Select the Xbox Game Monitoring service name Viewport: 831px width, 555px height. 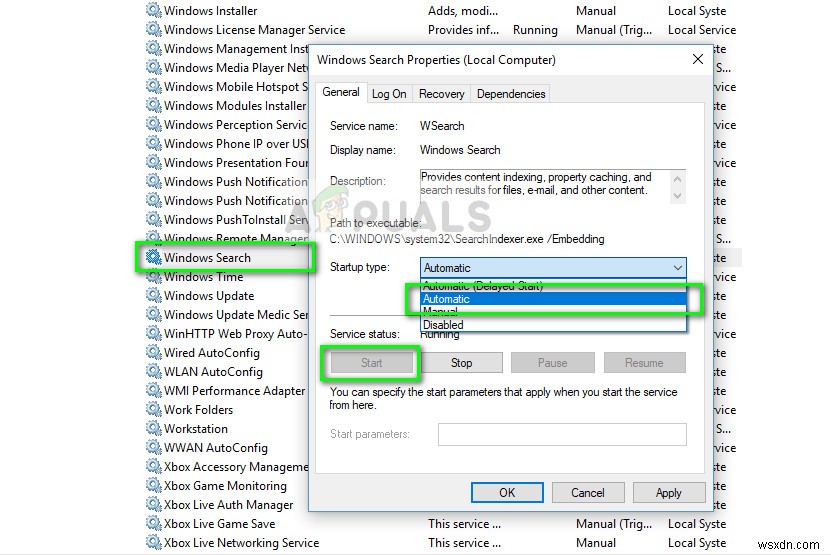(225, 486)
